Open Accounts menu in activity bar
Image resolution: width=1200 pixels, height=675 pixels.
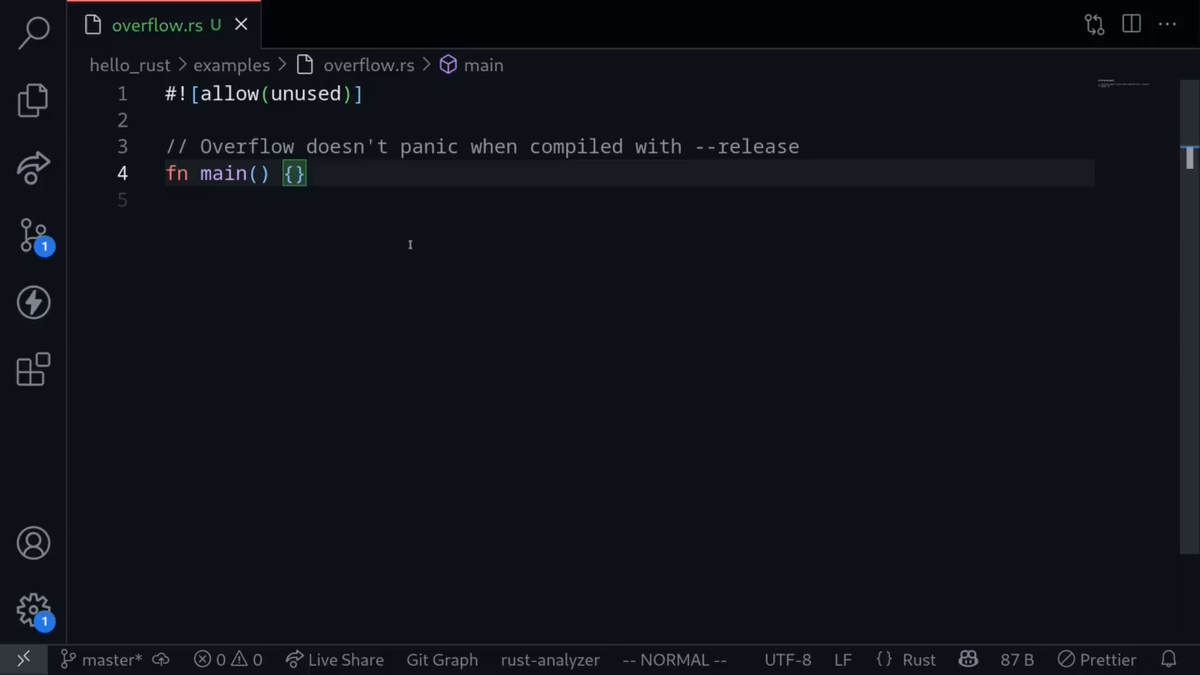tap(33, 543)
